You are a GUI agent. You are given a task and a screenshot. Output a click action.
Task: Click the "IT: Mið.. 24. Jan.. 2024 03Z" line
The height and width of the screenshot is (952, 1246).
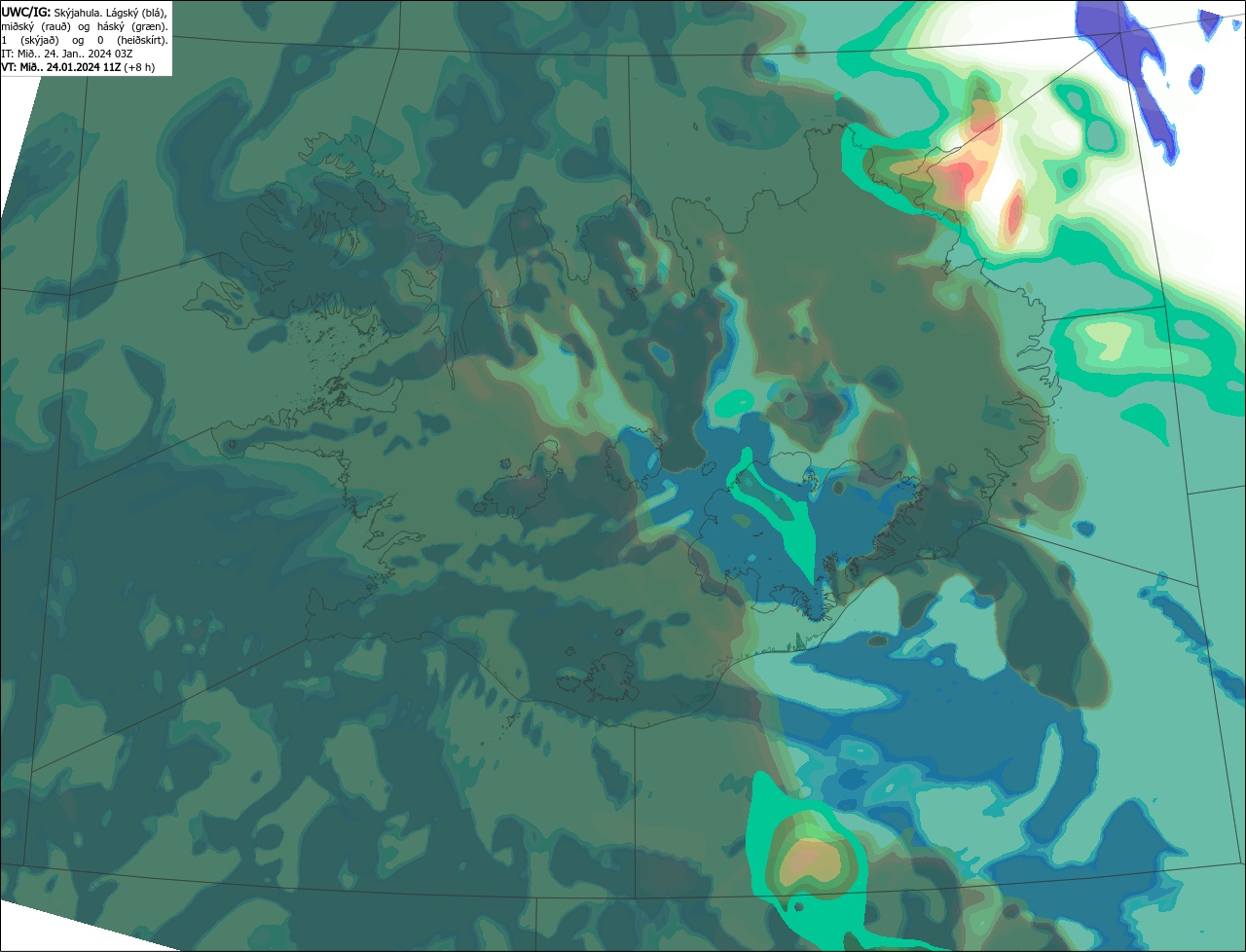coord(67,54)
